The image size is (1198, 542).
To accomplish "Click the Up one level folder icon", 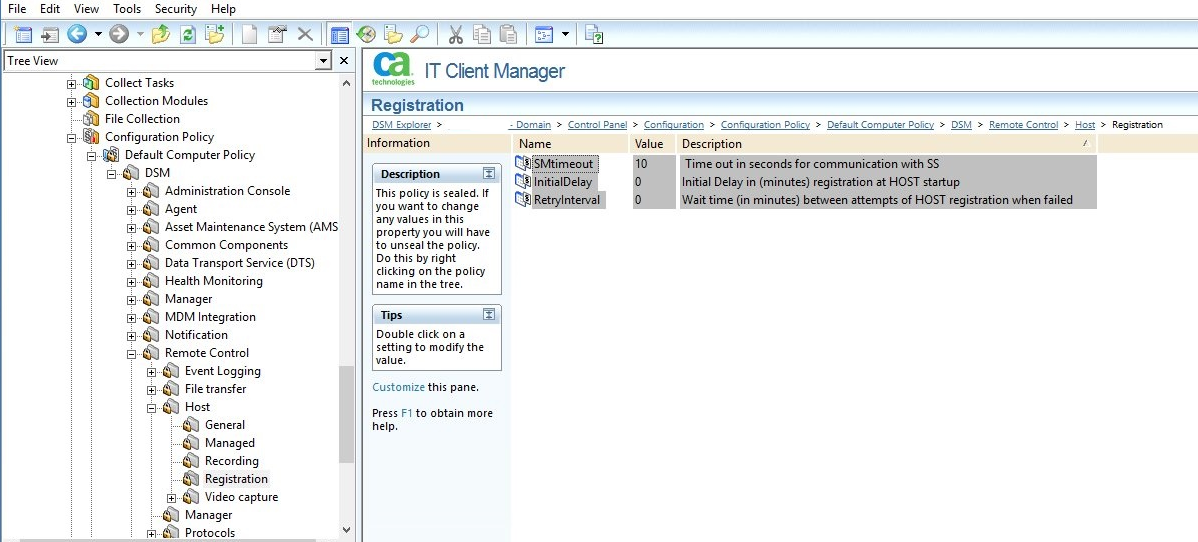I will (162, 35).
